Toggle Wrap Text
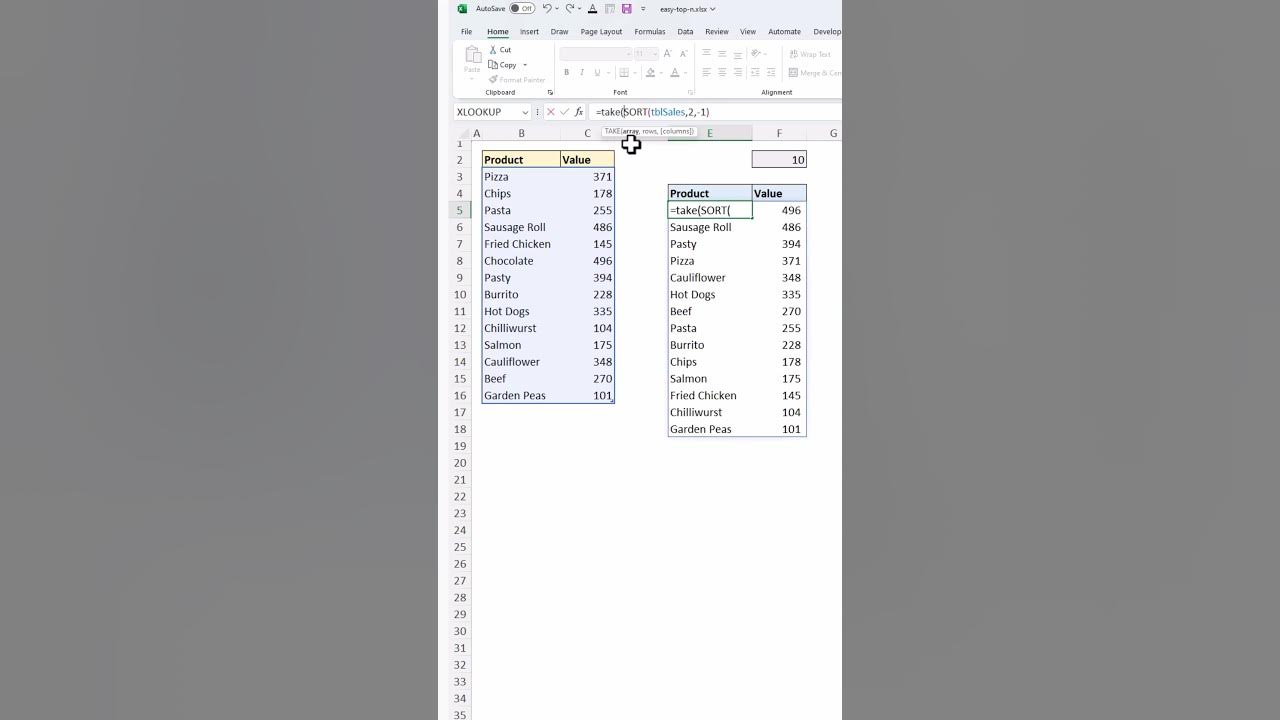The height and width of the screenshot is (720, 1280). (x=810, y=54)
